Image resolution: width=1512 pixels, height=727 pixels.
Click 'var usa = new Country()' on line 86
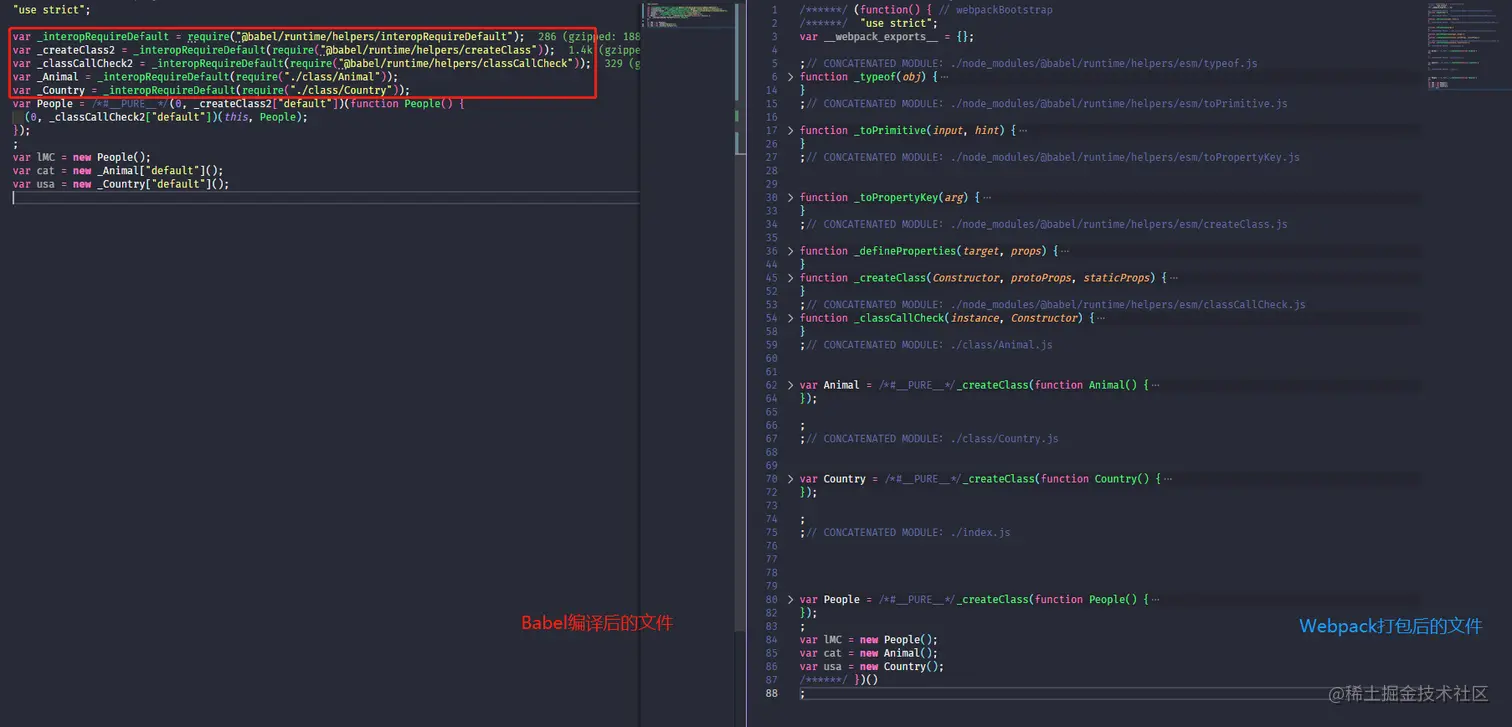pos(872,667)
